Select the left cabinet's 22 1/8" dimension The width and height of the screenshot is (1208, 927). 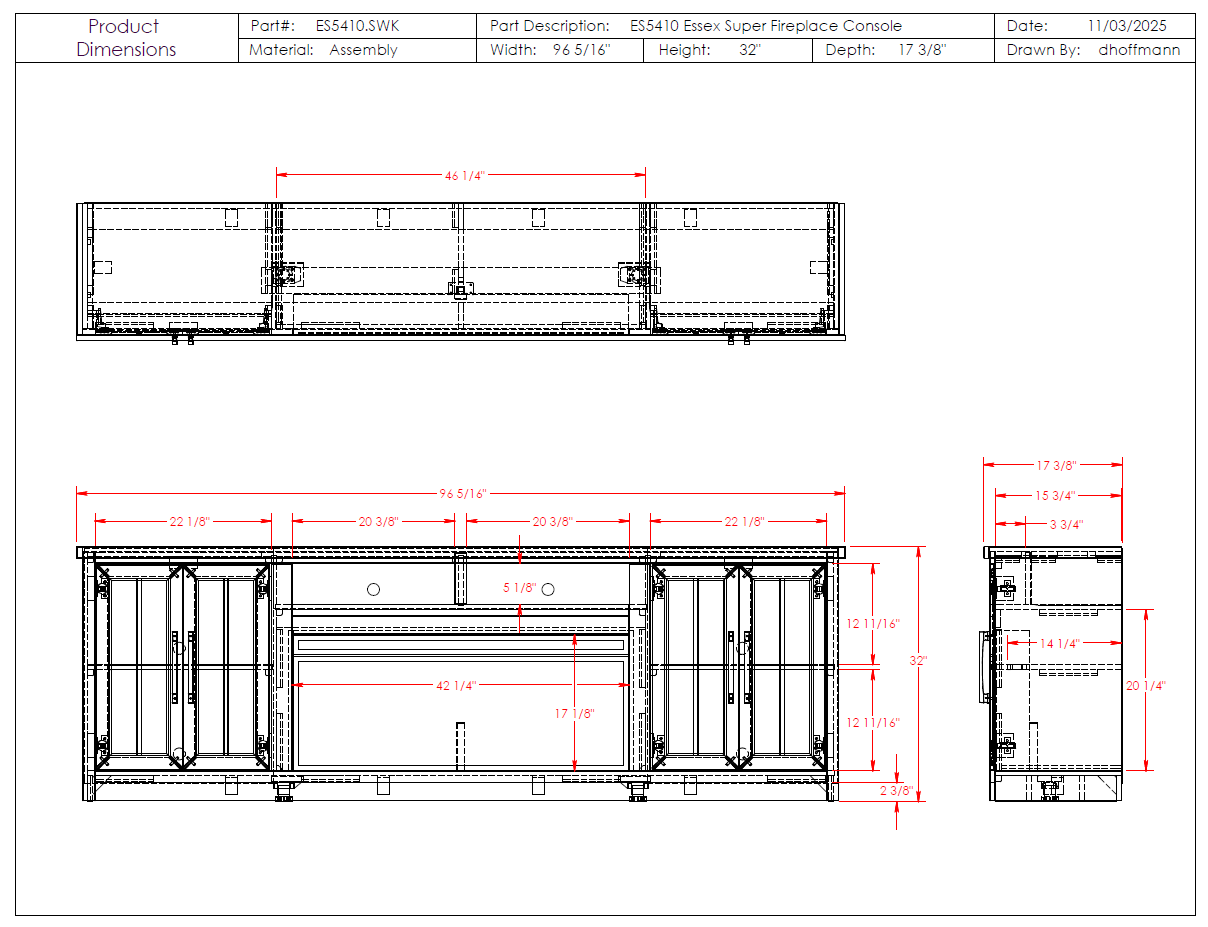coord(188,522)
